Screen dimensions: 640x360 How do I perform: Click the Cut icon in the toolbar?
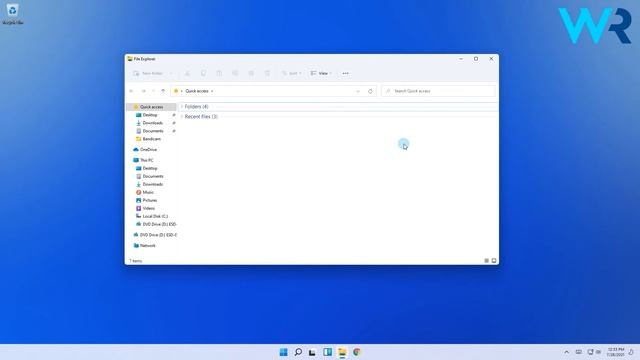[187, 73]
